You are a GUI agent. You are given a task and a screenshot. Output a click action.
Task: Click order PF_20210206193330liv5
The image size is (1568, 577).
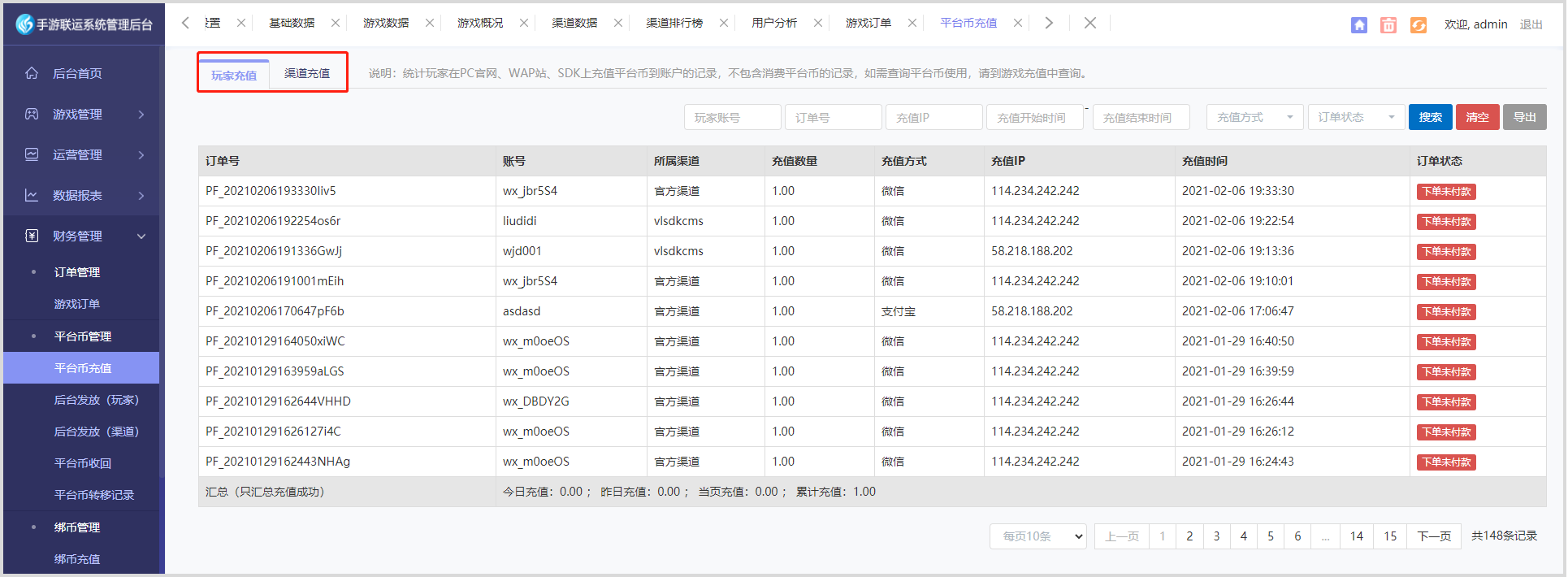click(x=271, y=191)
